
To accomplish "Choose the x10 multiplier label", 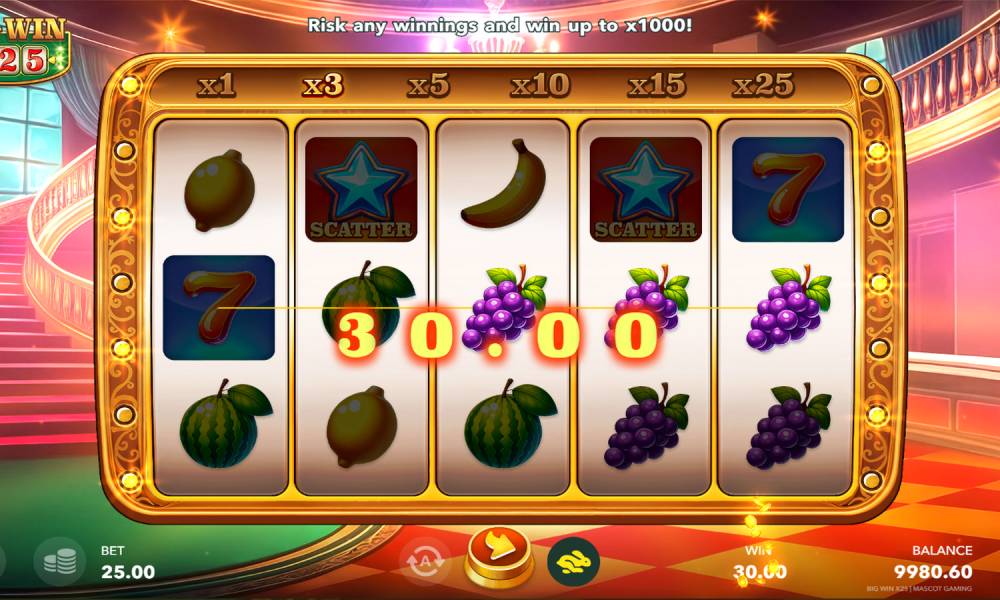I will click(540, 85).
